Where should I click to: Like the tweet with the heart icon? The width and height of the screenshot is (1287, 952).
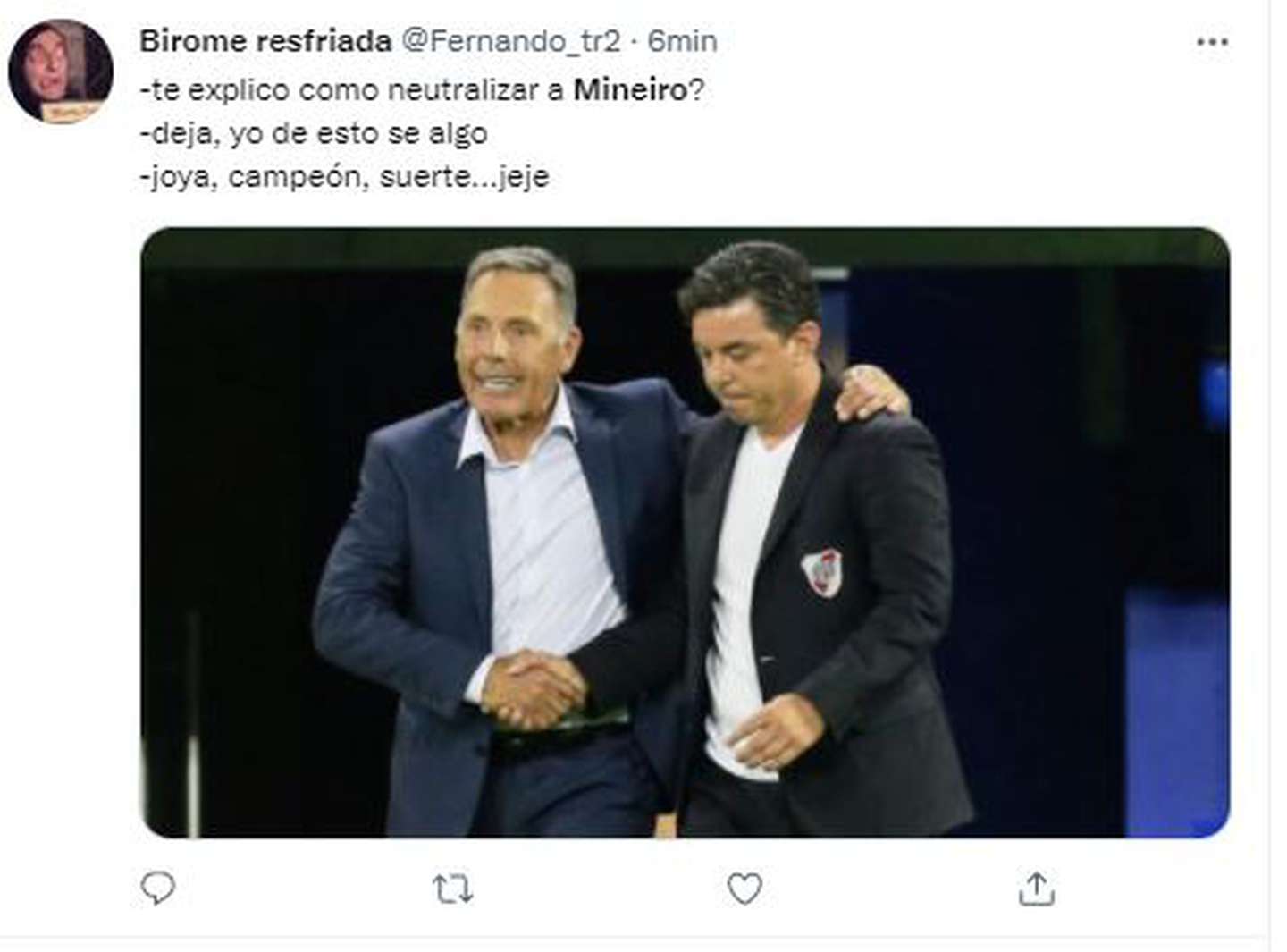(744, 889)
